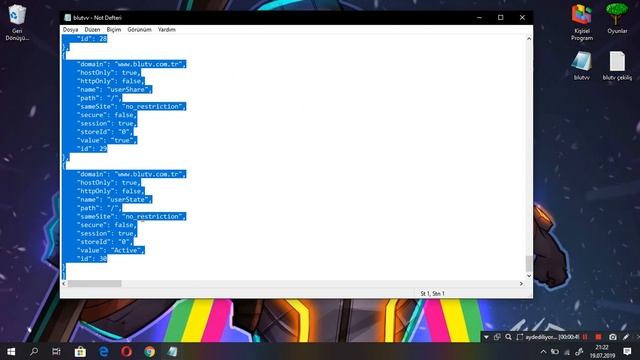This screenshot has height=360, width=640.
Task: Pause the screen recording
Action: (x=585, y=337)
